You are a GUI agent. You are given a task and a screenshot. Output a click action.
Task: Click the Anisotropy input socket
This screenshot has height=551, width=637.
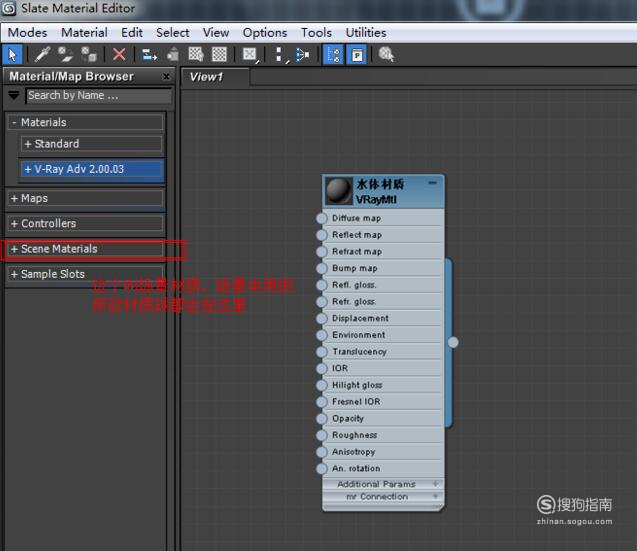click(x=322, y=452)
